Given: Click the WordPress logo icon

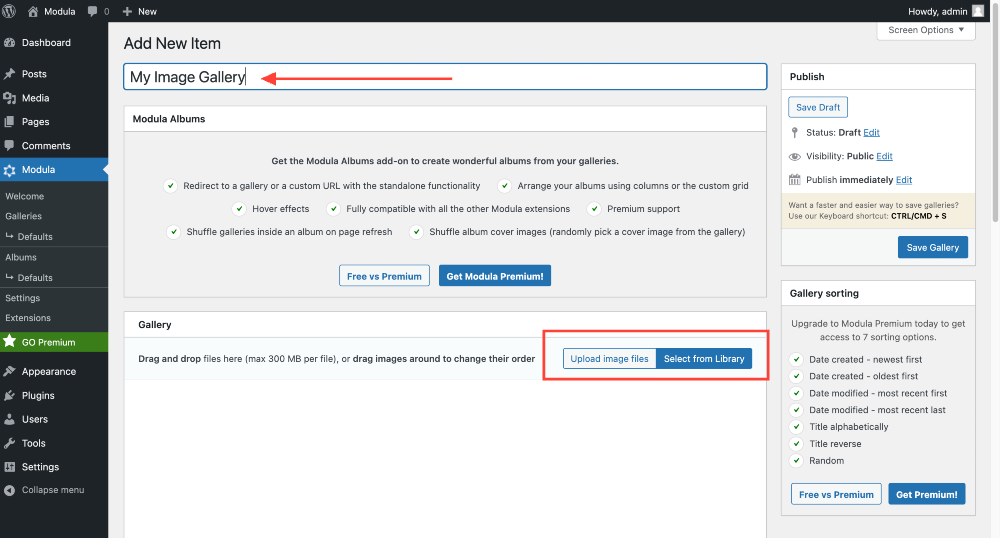Looking at the screenshot, I should (x=9, y=11).
